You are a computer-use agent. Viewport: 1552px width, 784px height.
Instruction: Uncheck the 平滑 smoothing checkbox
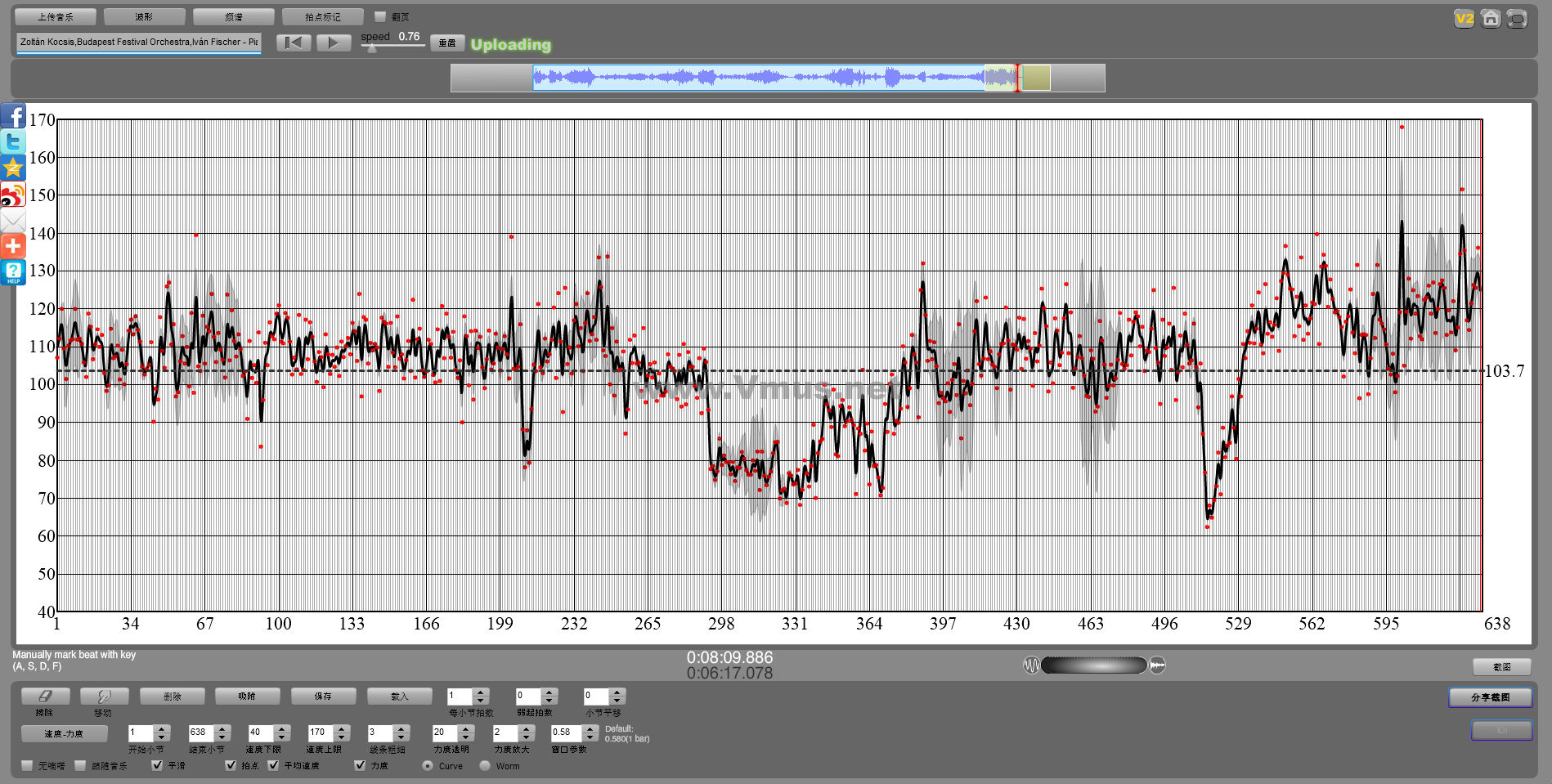[157, 765]
